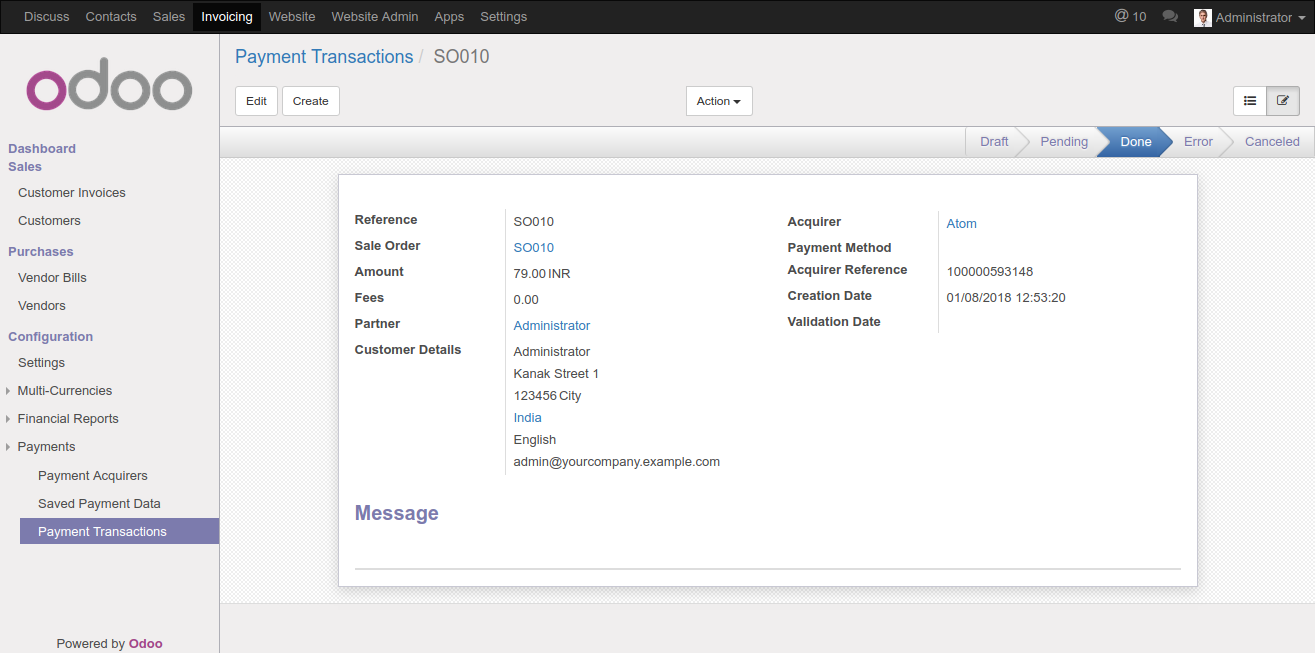Click the Kanak Street 1 address line
Screen dimensions: 1315x653
point(556,374)
